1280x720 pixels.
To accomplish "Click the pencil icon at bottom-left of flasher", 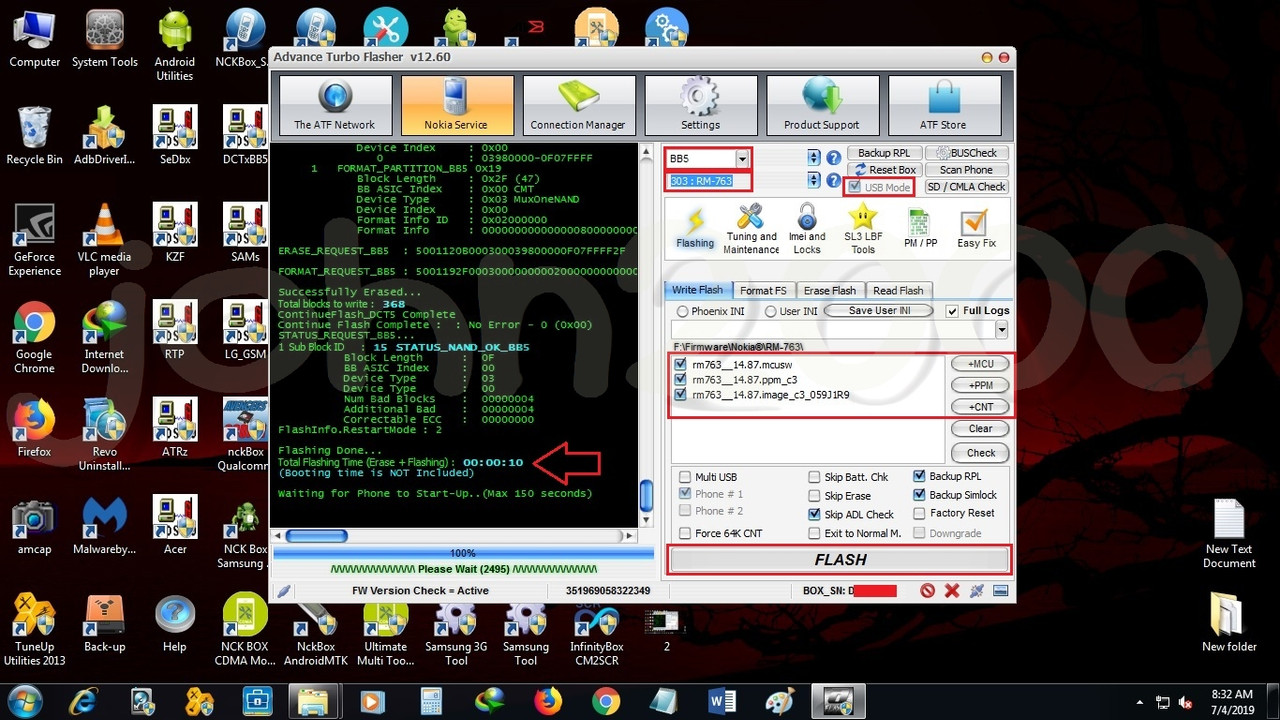I will (284, 591).
